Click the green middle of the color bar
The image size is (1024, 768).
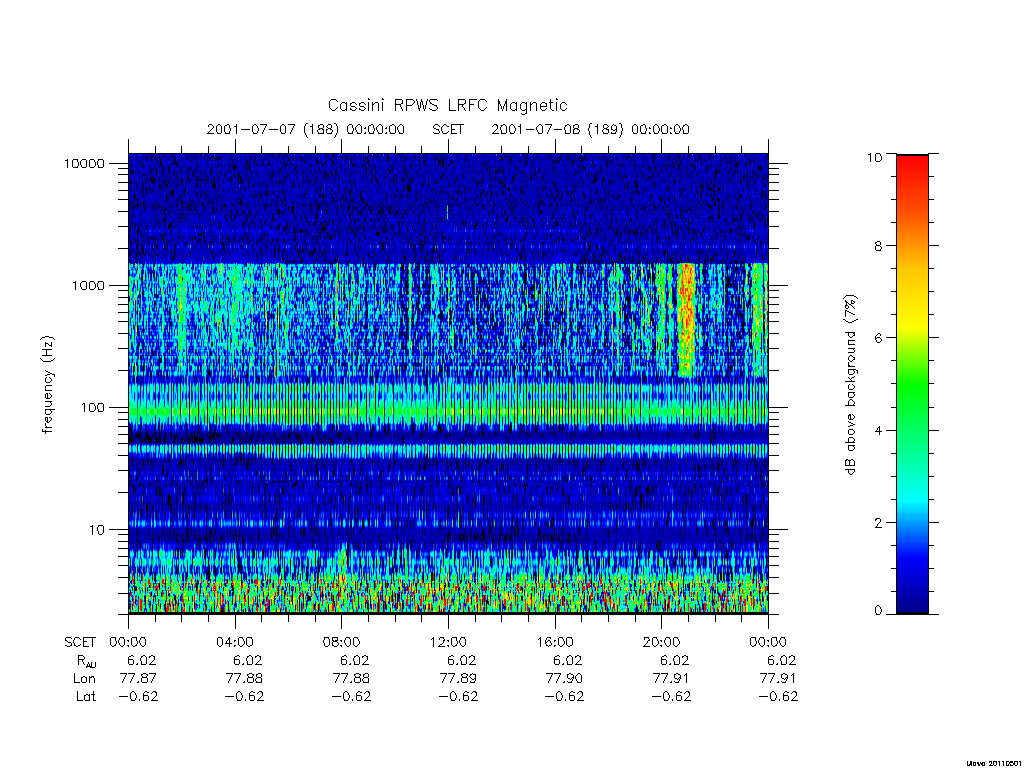click(912, 385)
